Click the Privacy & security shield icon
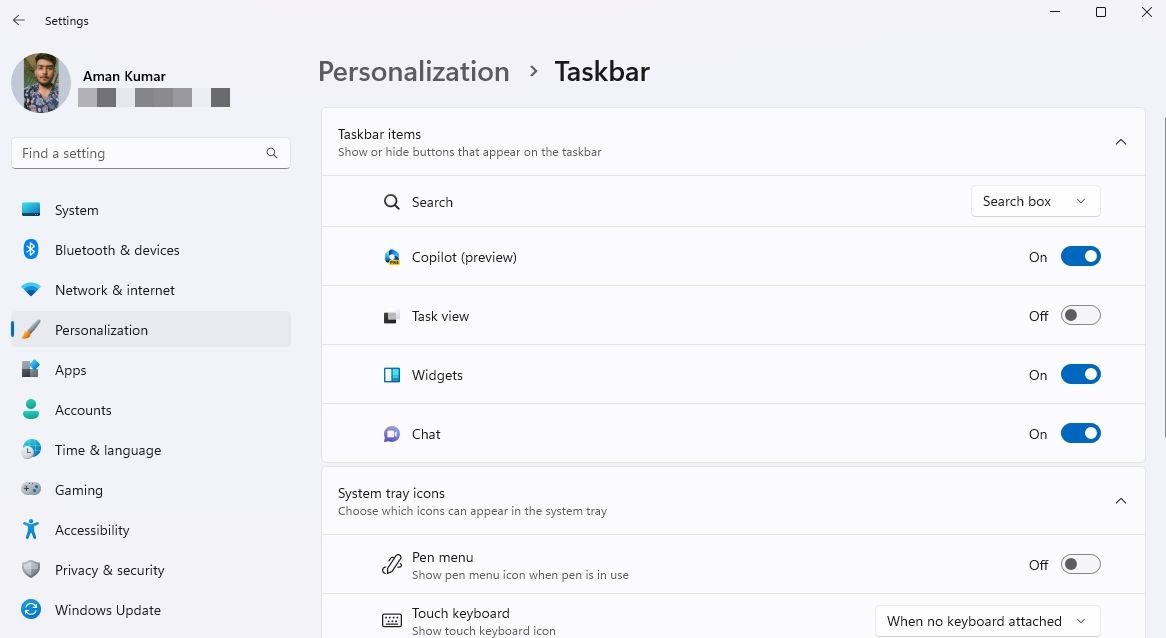The height and width of the screenshot is (638, 1166). (x=30, y=569)
